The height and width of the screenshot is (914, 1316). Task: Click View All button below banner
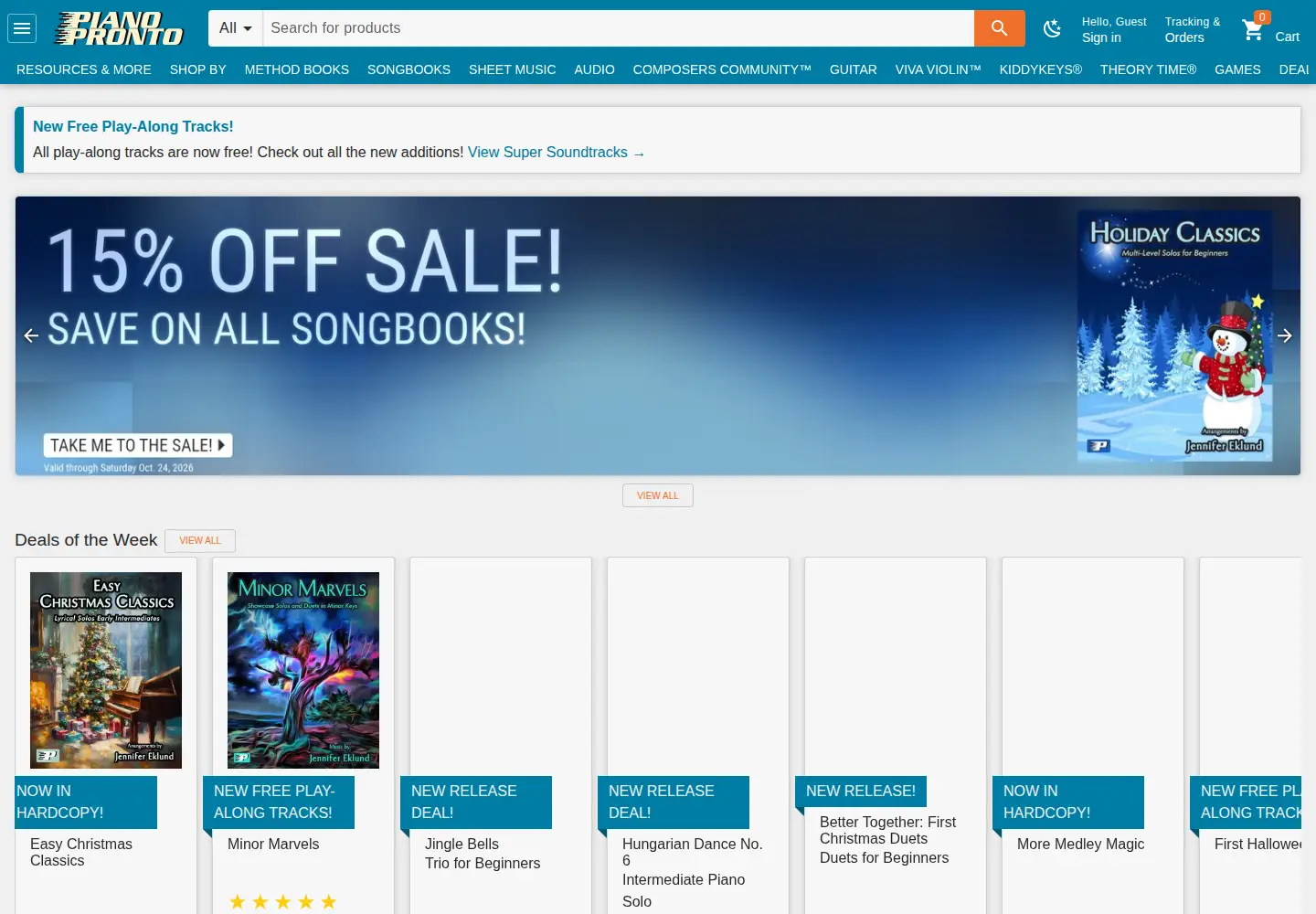point(658,495)
